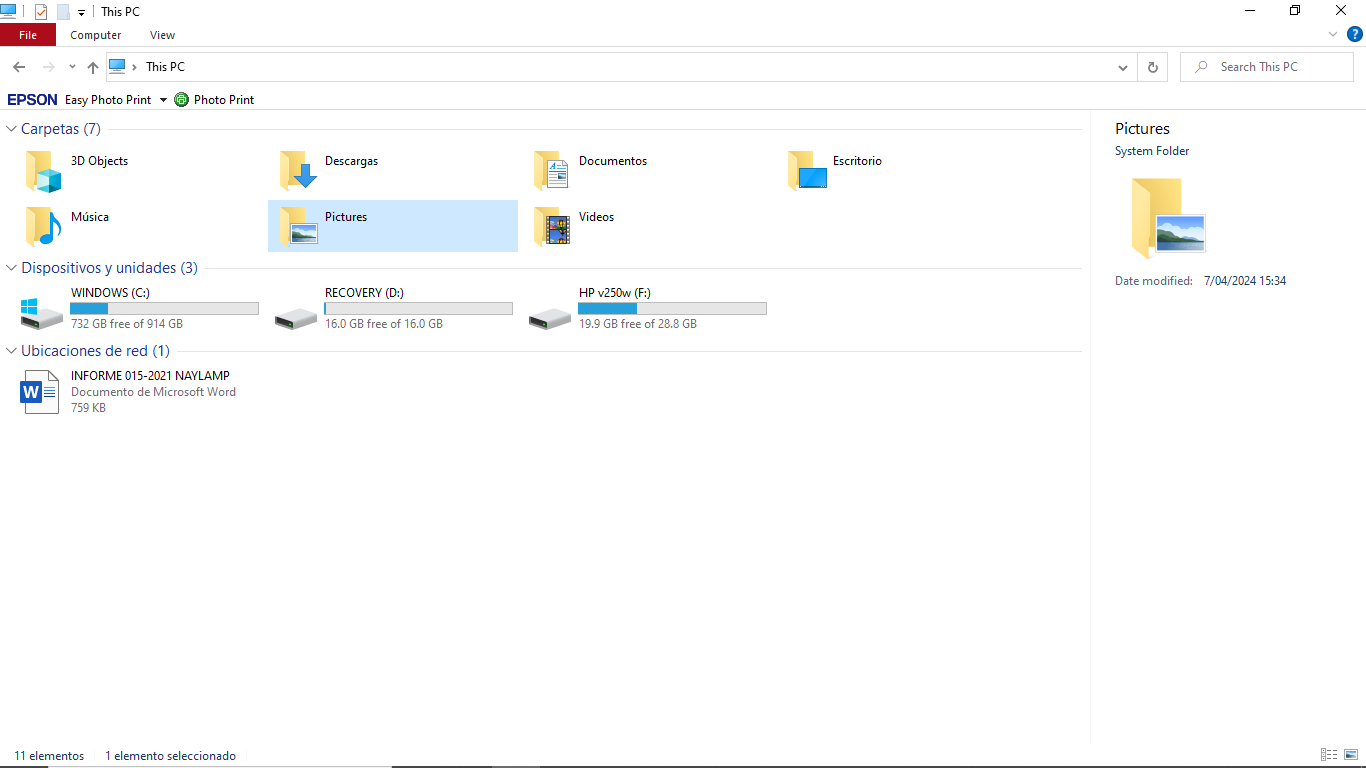This screenshot has height=768, width=1366.
Task: Switch to details view in status bar
Action: pos(1329,755)
